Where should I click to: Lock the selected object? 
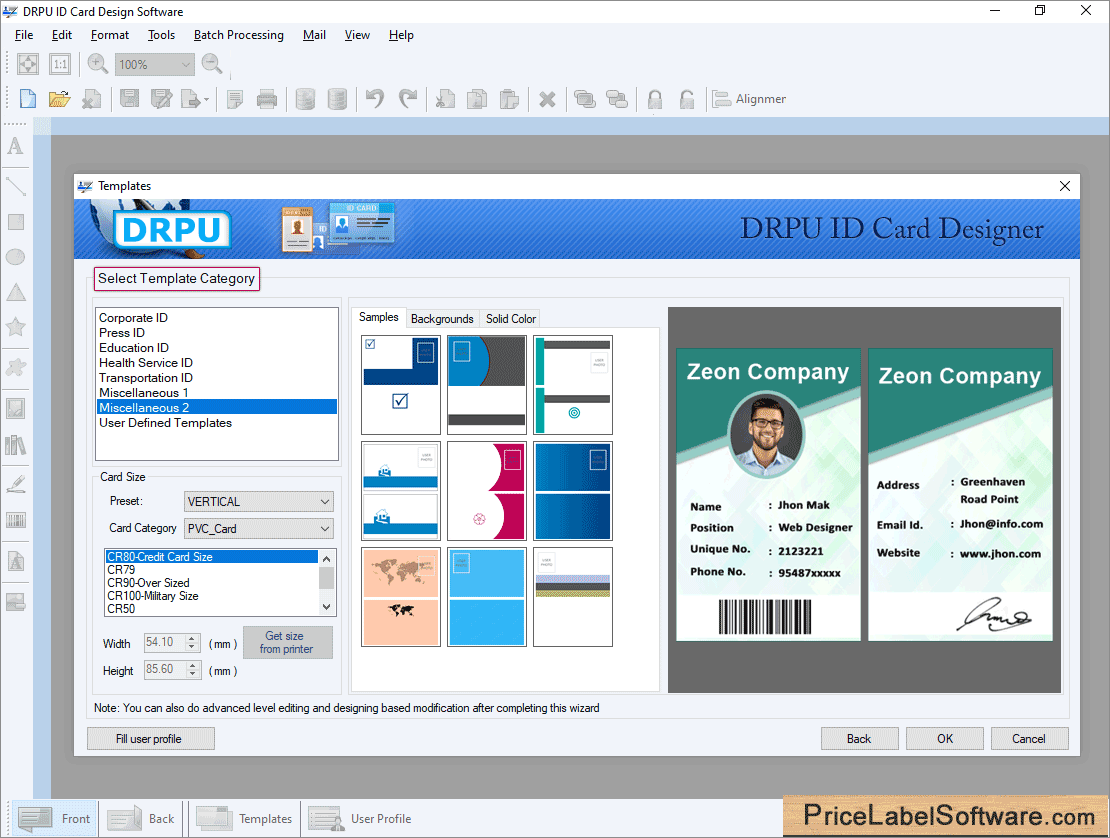[655, 98]
